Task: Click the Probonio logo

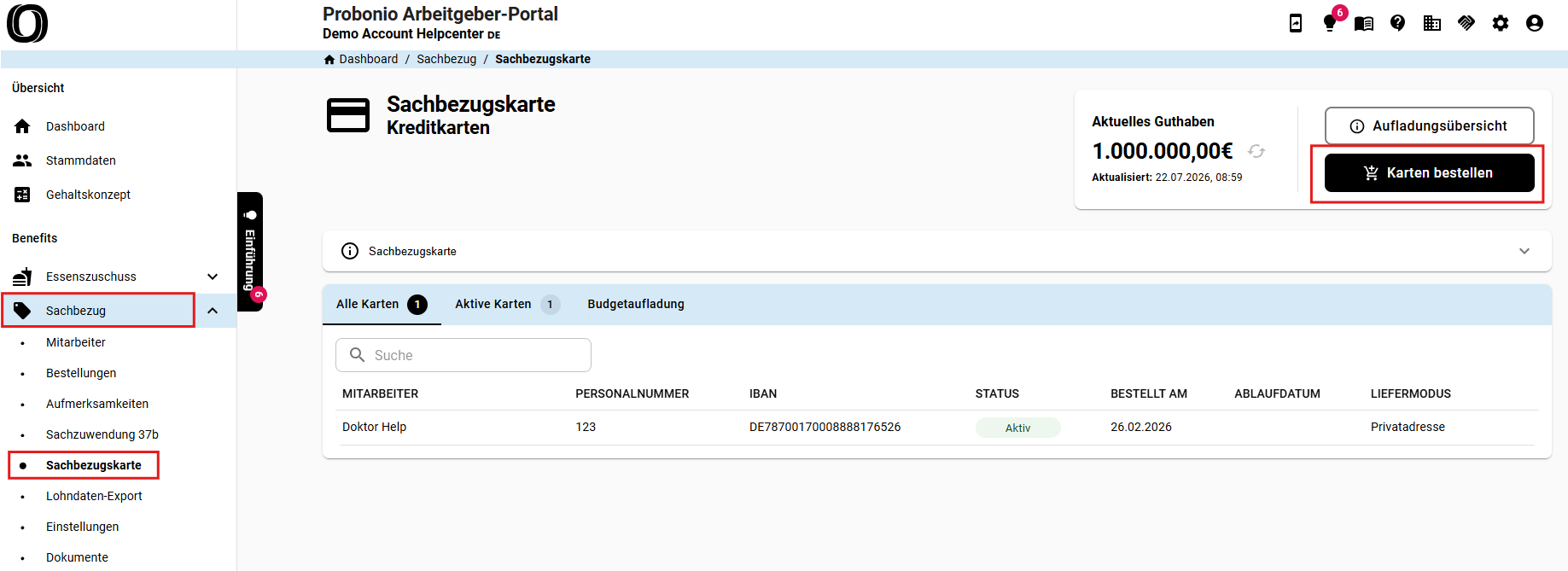Action: [27, 23]
